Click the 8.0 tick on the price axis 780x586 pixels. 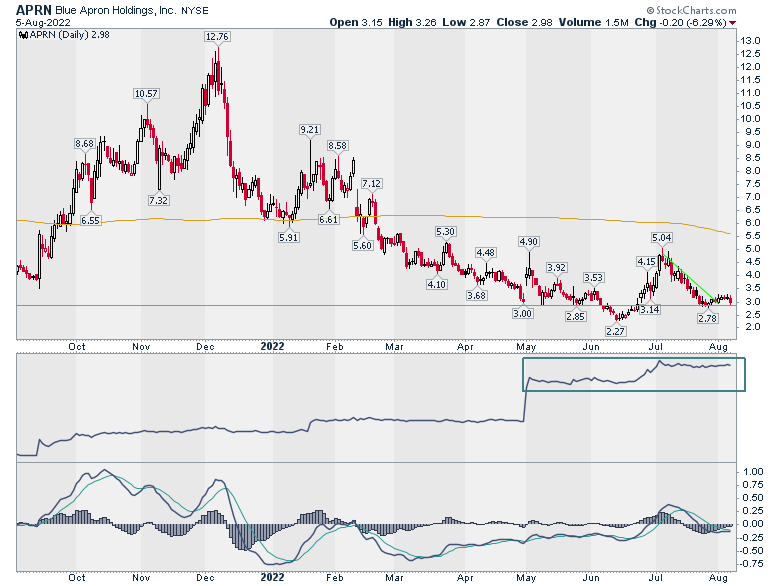(753, 171)
